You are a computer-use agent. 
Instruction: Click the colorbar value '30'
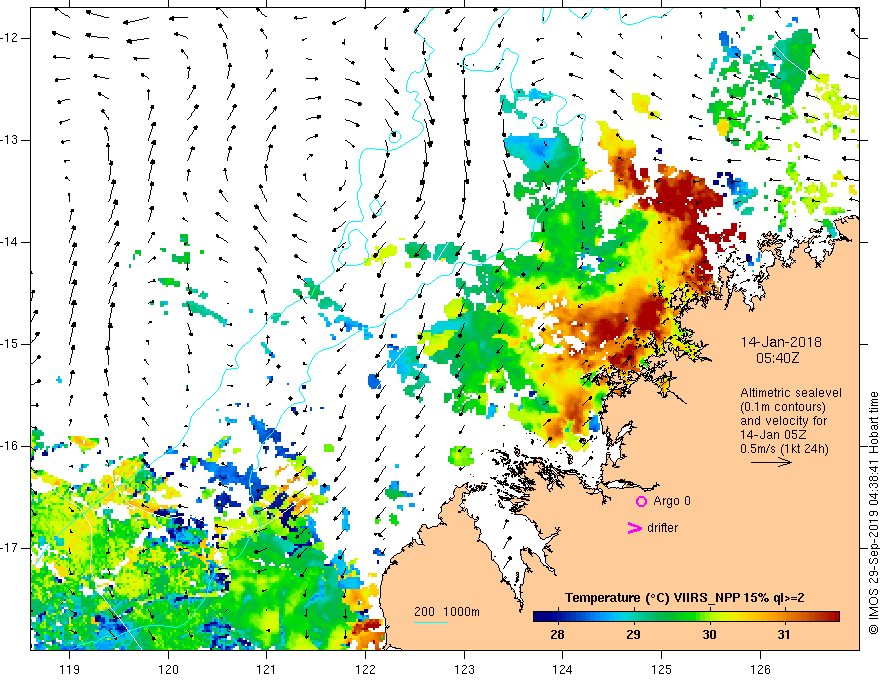pos(709,635)
